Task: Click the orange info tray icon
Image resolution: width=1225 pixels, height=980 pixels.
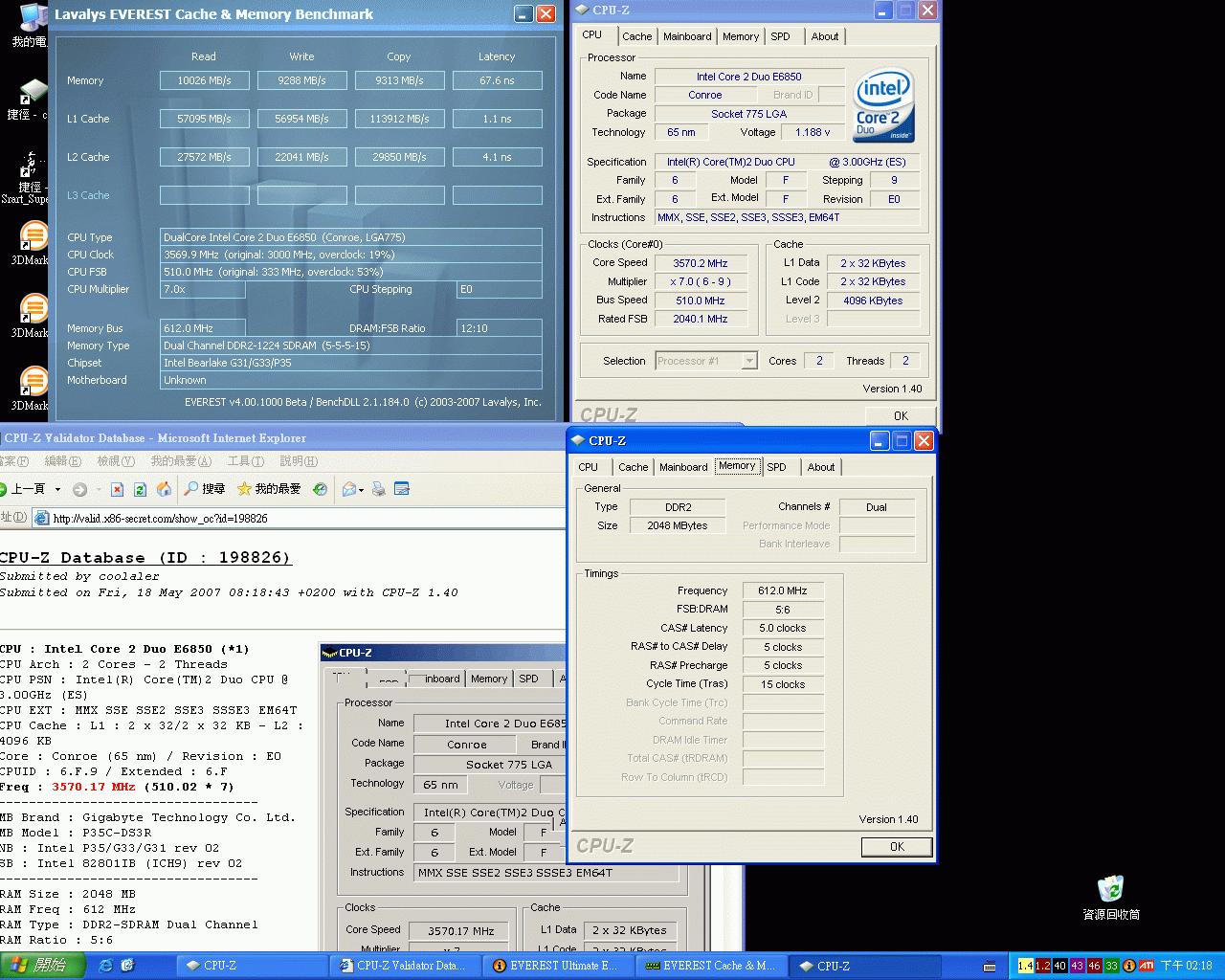Action: 1129,966
